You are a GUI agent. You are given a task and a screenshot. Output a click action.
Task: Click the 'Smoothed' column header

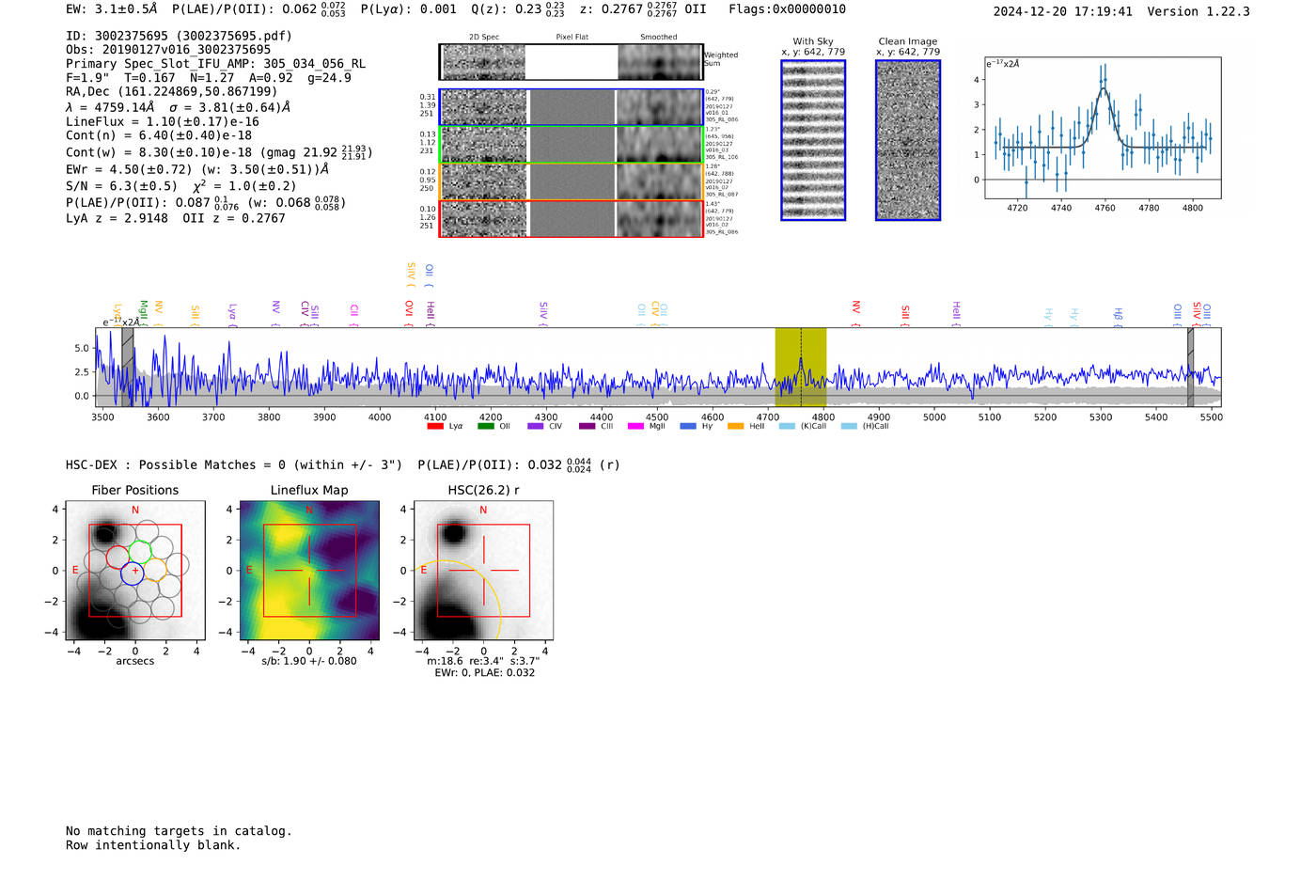pos(658,38)
